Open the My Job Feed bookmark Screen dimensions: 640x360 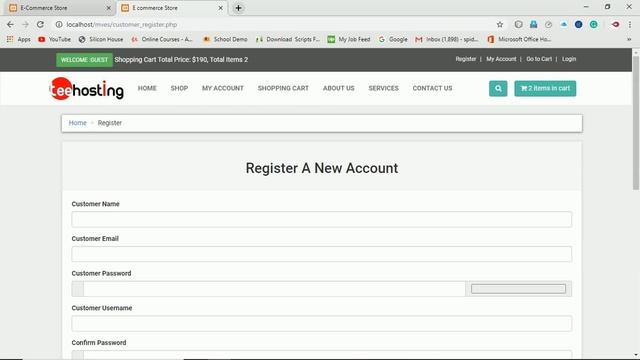[349, 39]
